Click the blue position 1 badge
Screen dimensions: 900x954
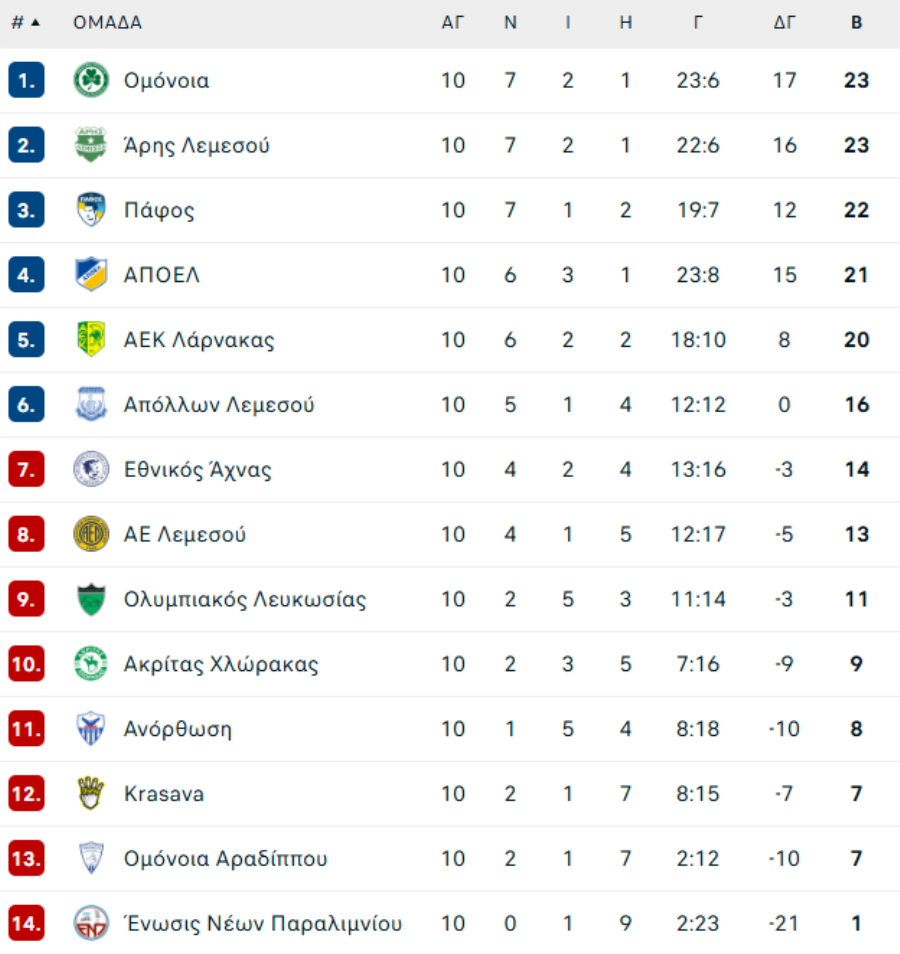[26, 80]
